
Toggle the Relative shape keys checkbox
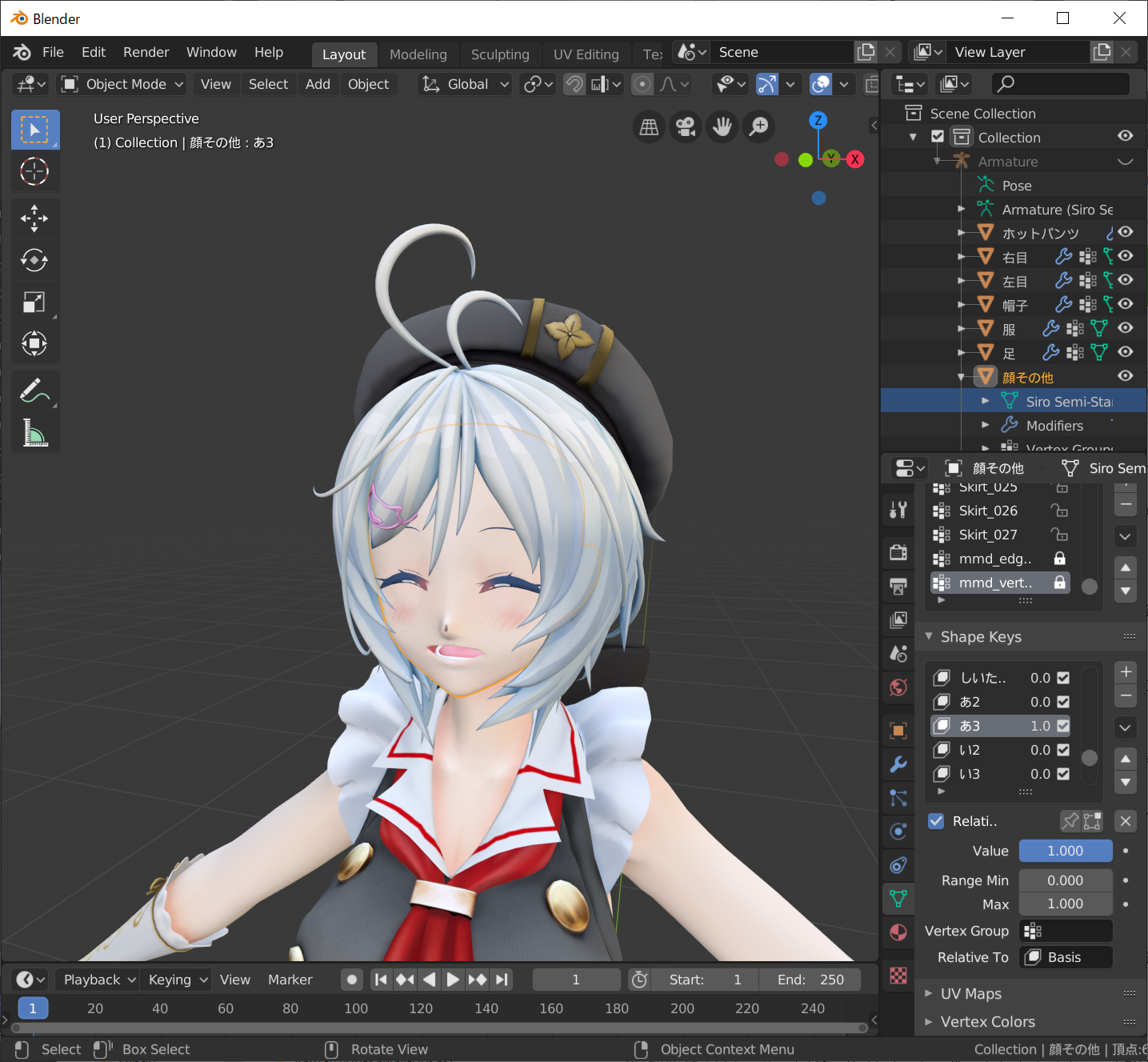click(x=936, y=821)
